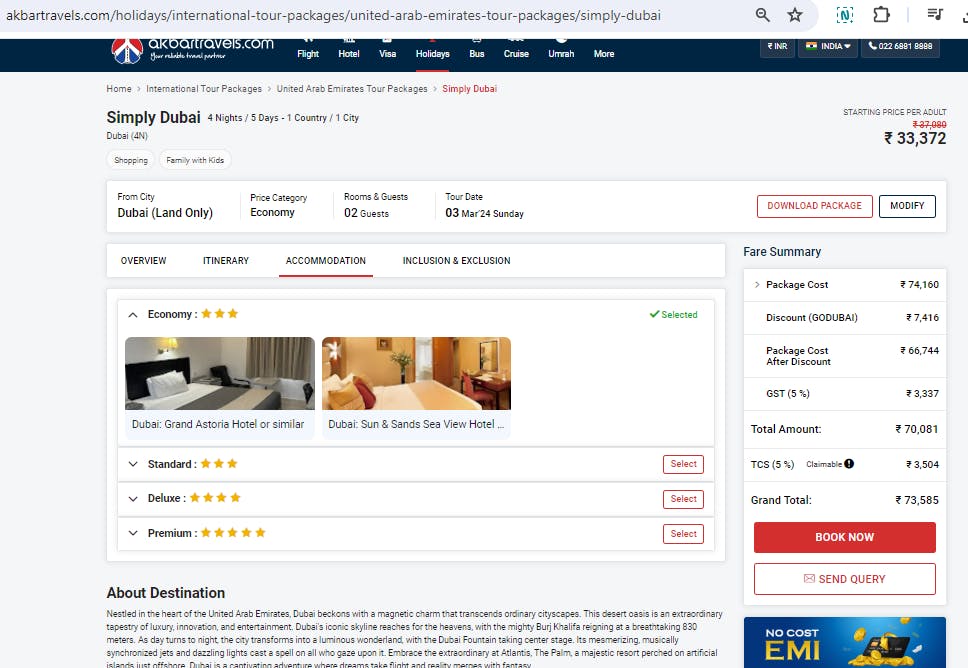
Task: Open the No Cost EMI banner
Action: (845, 643)
